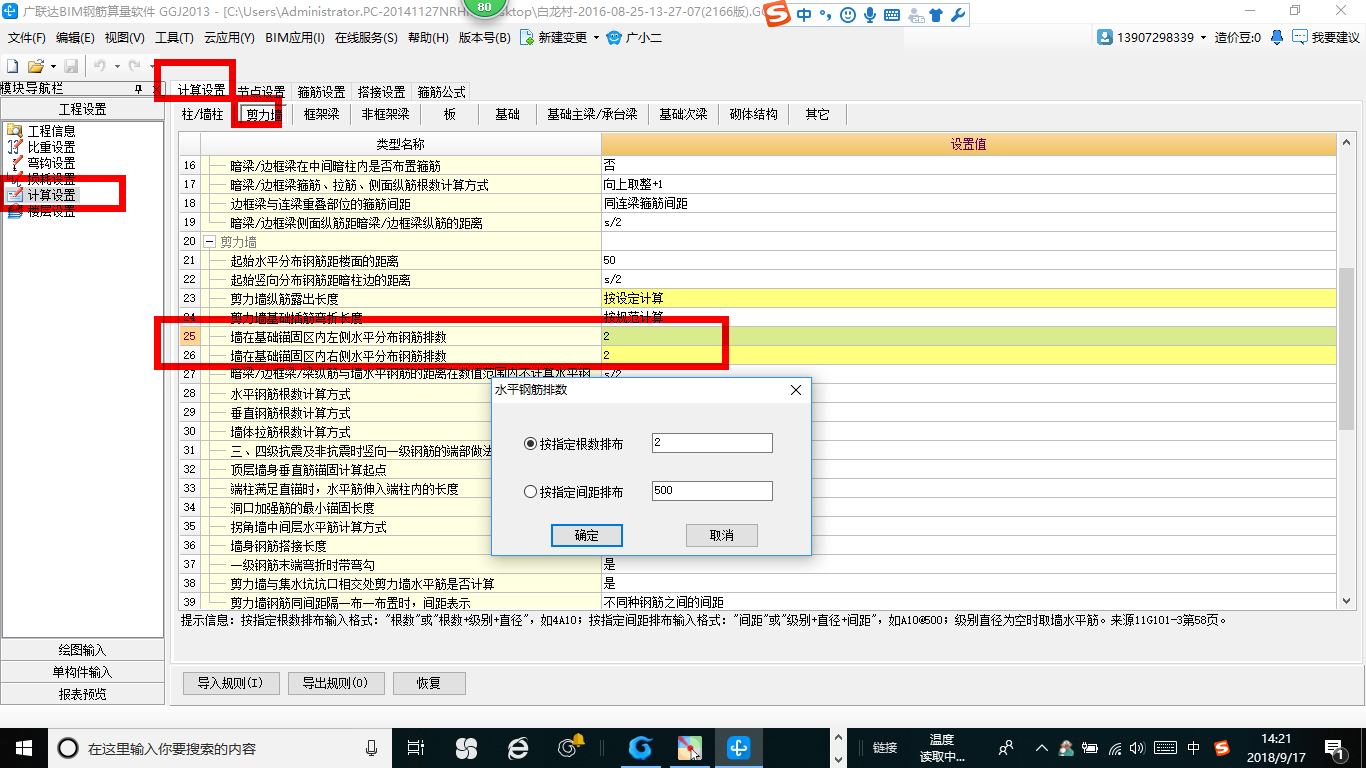Screen dimensions: 1366x768
Task: Click 取消 in 水平钢筋排数 dialog
Action: 722,535
